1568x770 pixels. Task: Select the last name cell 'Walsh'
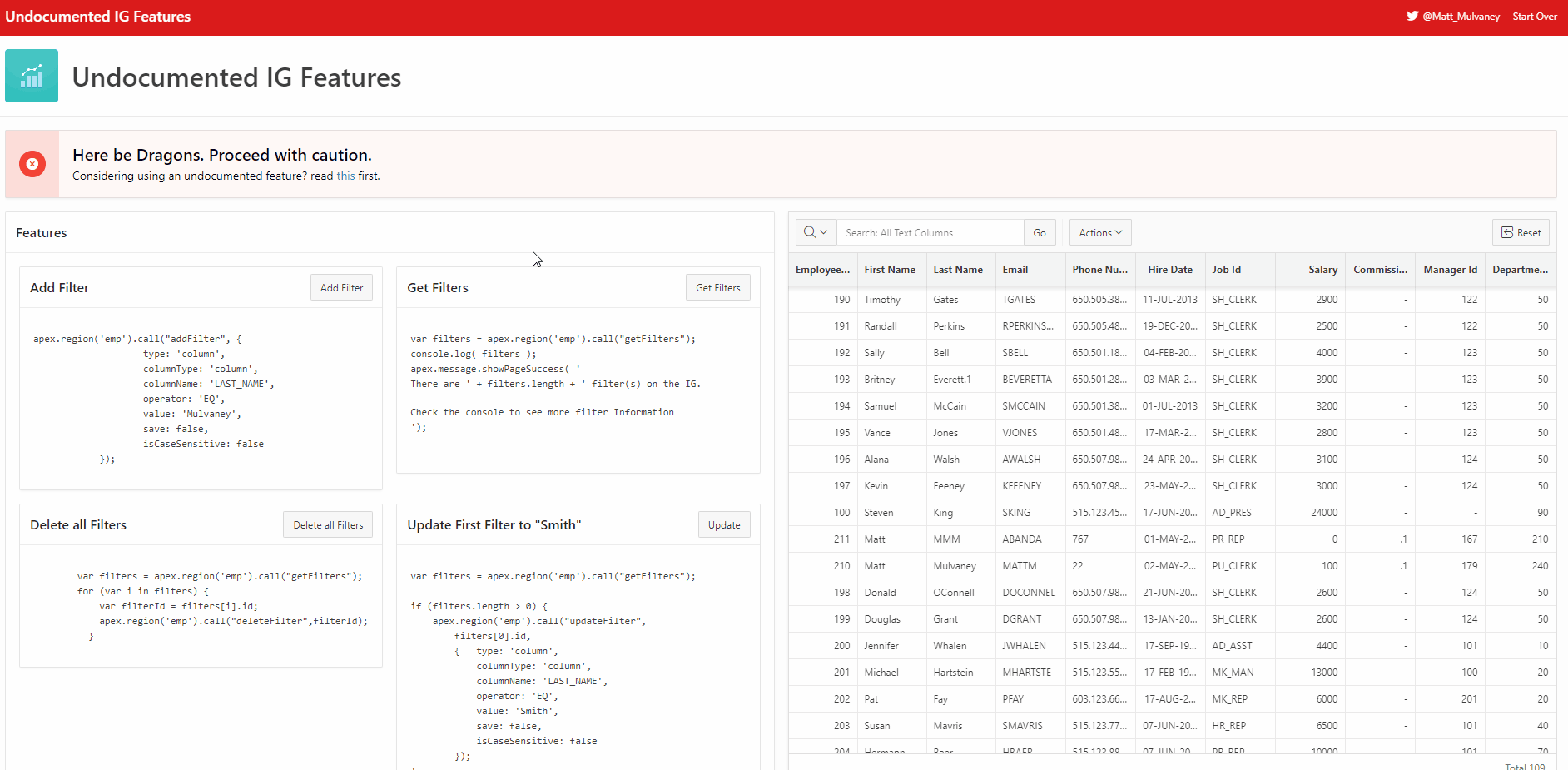pyautogui.click(x=960, y=460)
